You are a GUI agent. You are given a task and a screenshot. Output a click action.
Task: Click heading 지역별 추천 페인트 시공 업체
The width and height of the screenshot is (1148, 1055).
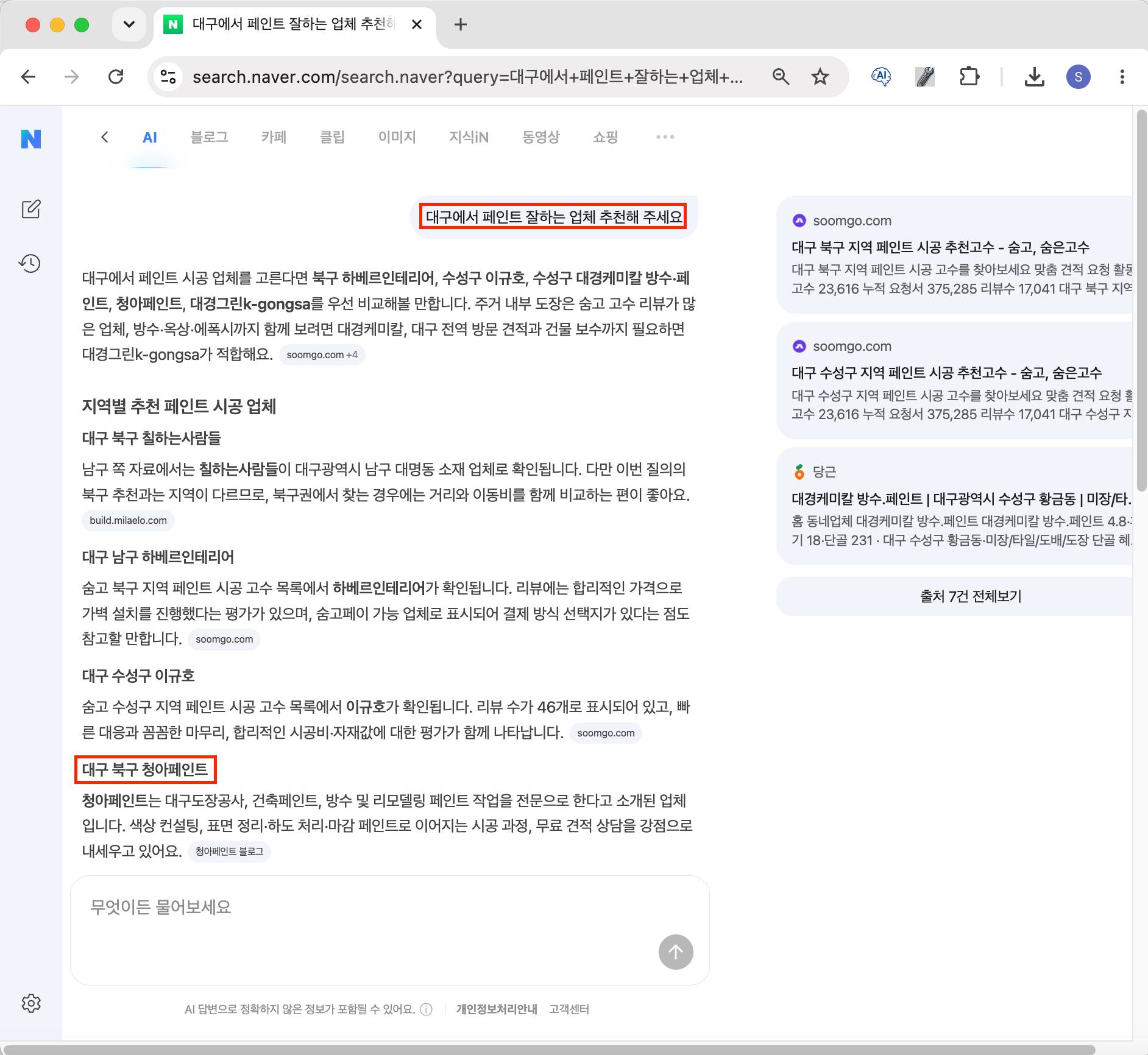click(x=179, y=406)
